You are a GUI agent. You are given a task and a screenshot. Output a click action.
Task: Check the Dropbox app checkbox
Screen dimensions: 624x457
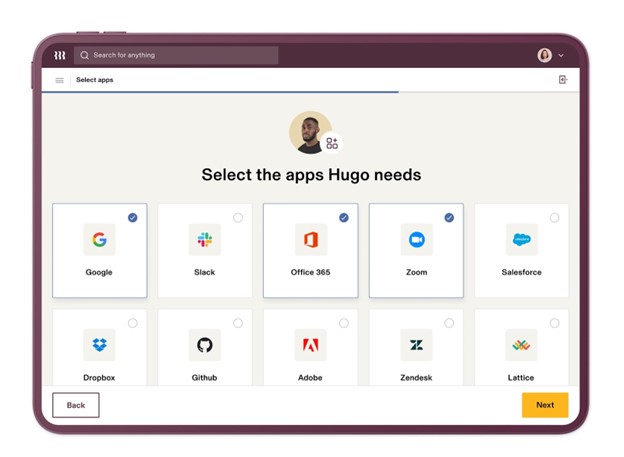[133, 323]
